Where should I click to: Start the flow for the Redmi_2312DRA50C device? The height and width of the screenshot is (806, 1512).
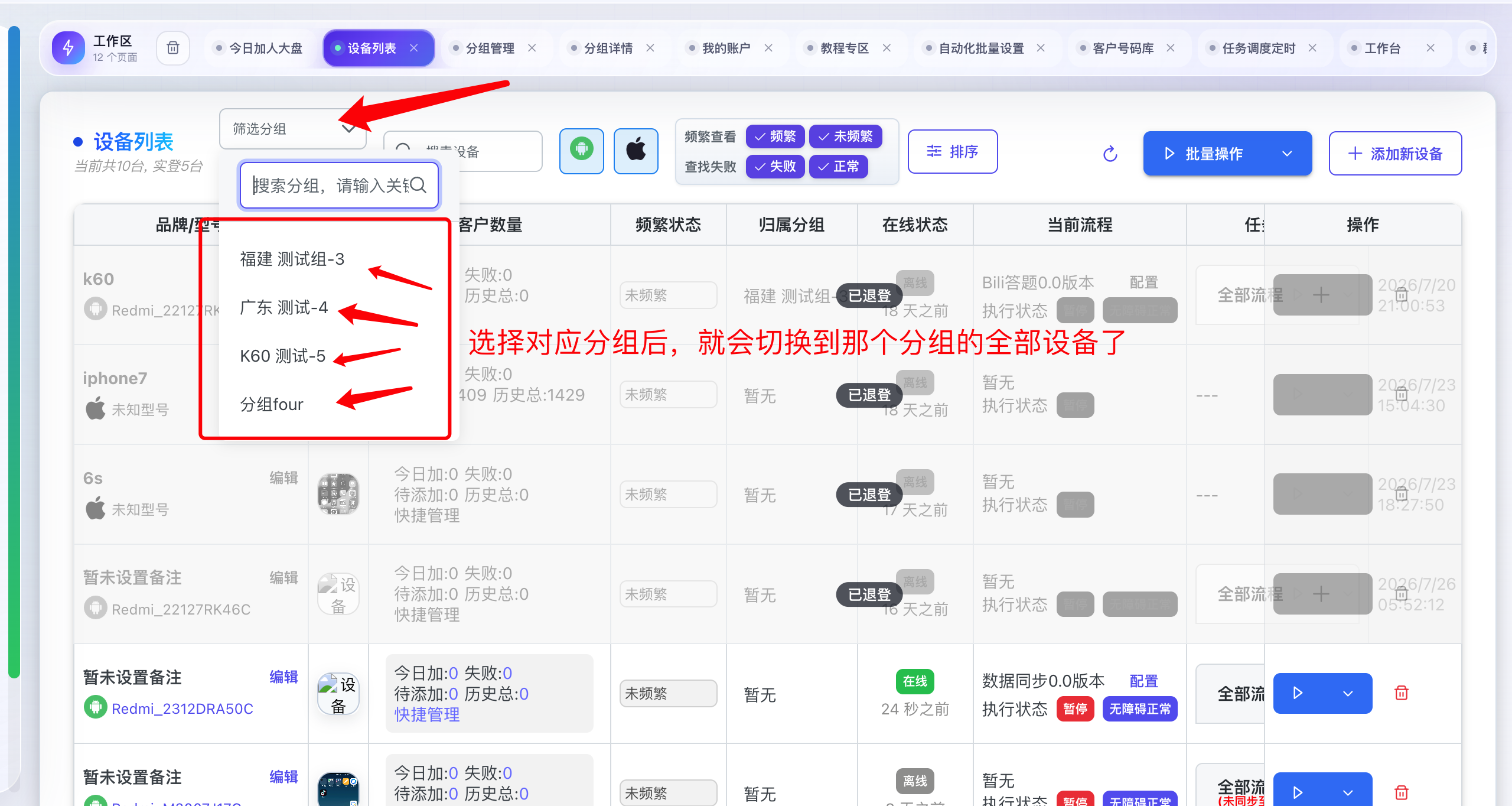pyautogui.click(x=1298, y=693)
